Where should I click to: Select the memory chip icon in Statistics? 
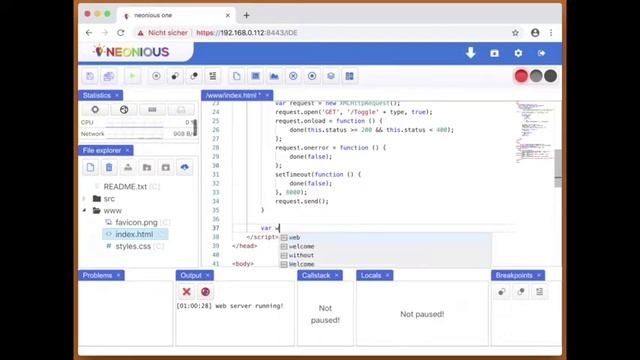[x=152, y=109]
